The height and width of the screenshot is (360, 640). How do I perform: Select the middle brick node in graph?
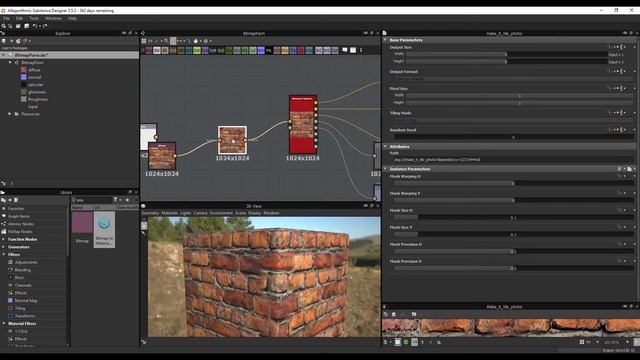232,140
